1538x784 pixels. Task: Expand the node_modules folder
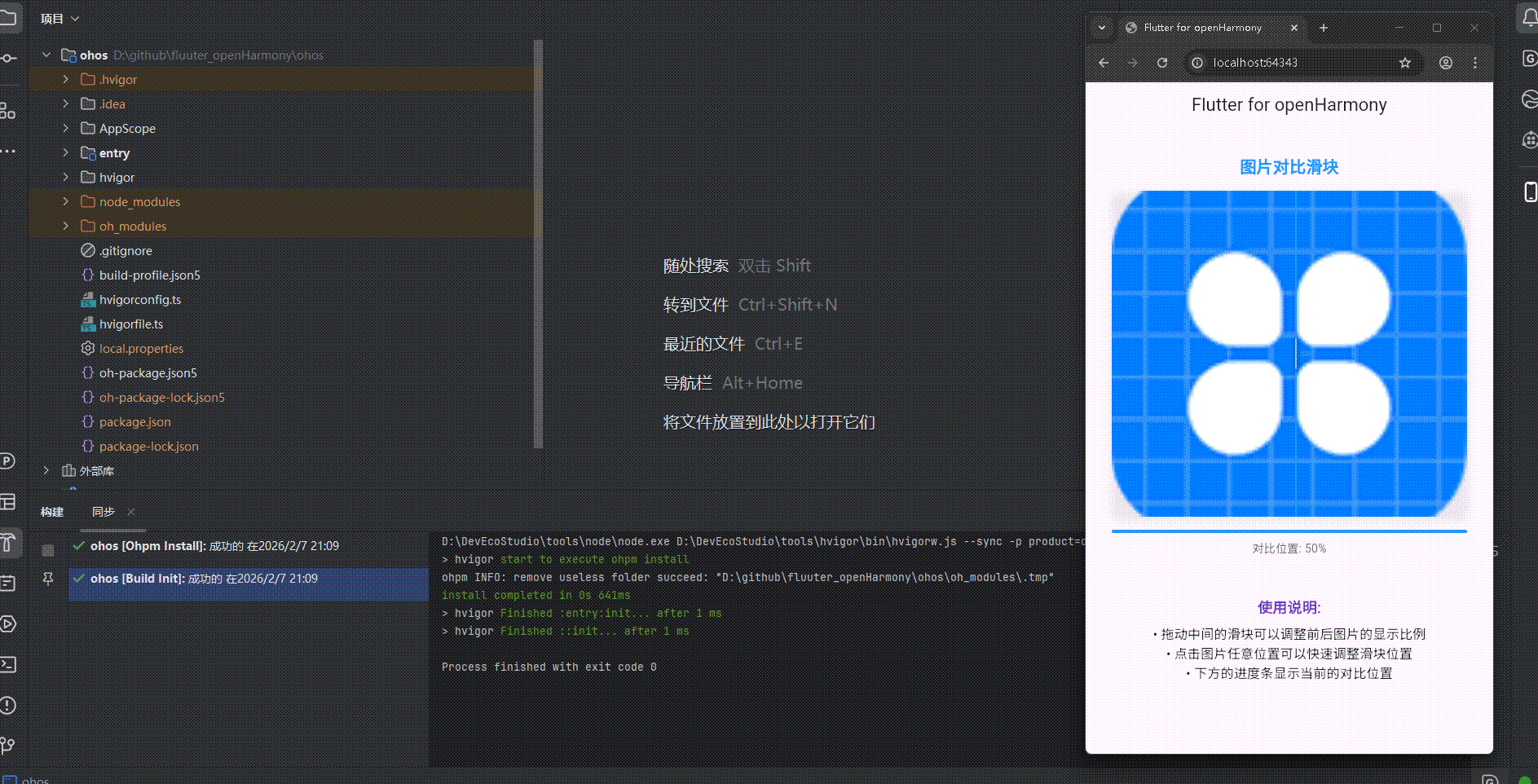[66, 202]
